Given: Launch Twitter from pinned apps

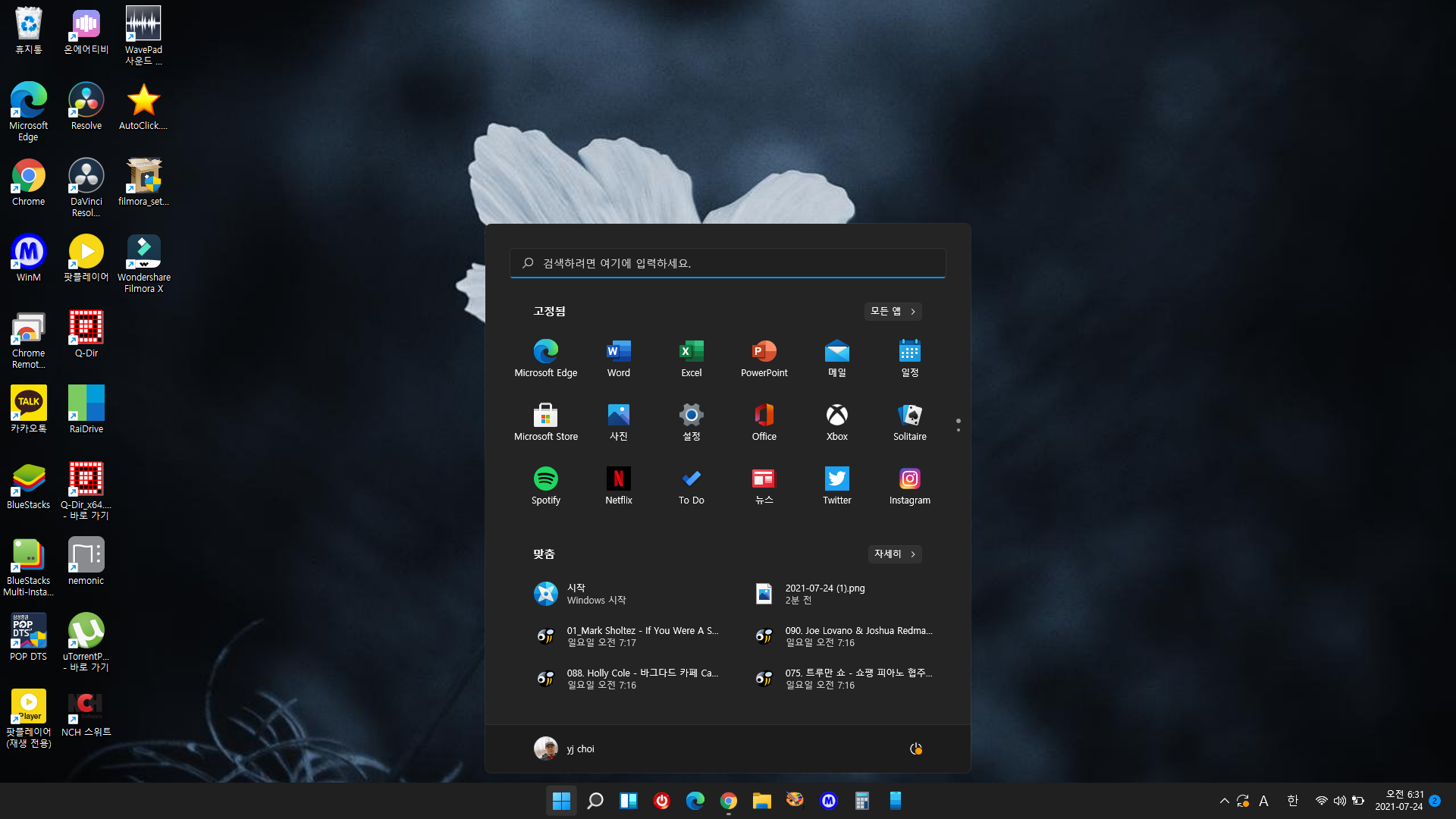Looking at the screenshot, I should coord(837,485).
